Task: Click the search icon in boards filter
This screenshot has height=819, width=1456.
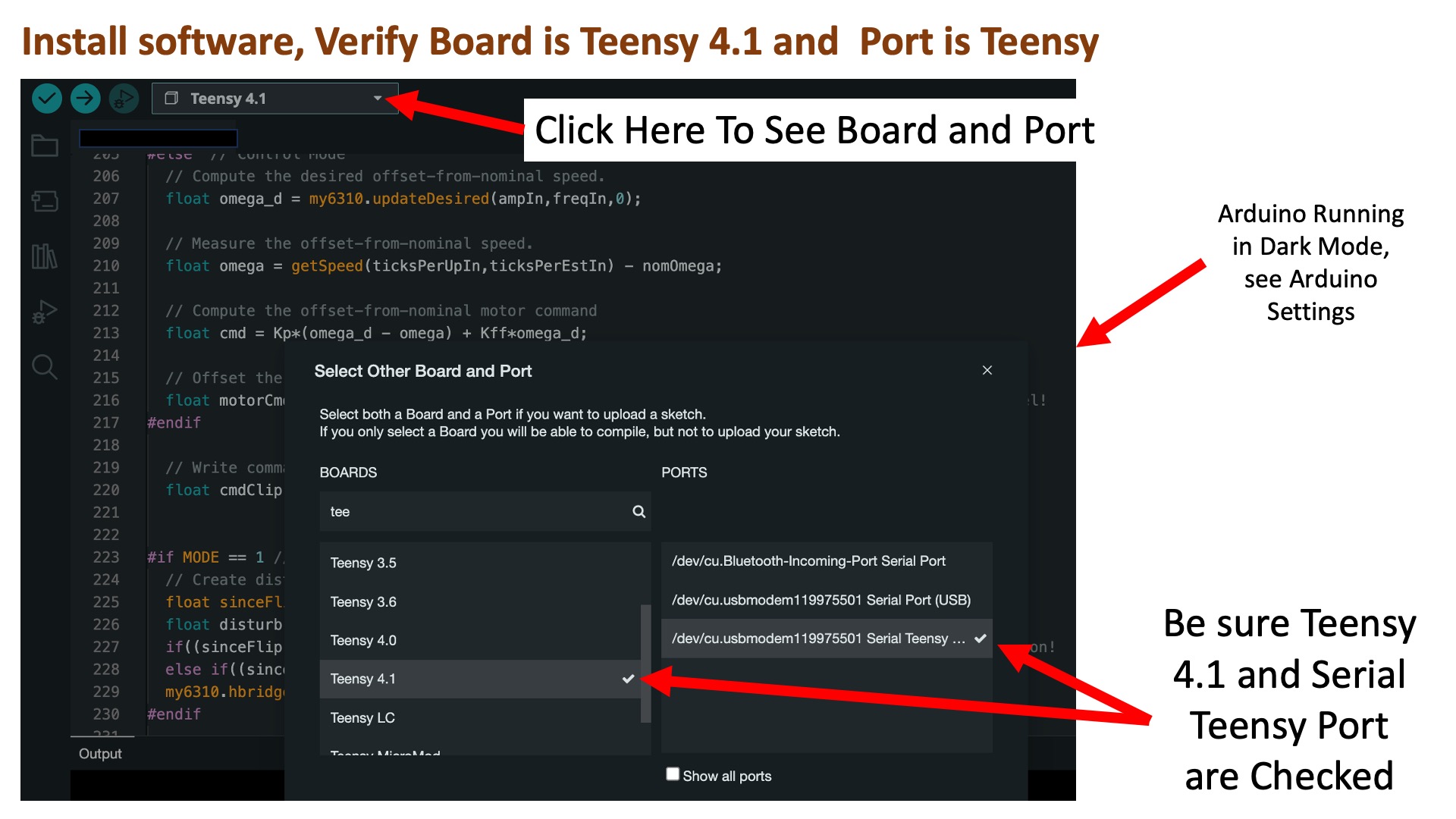Action: [x=639, y=512]
